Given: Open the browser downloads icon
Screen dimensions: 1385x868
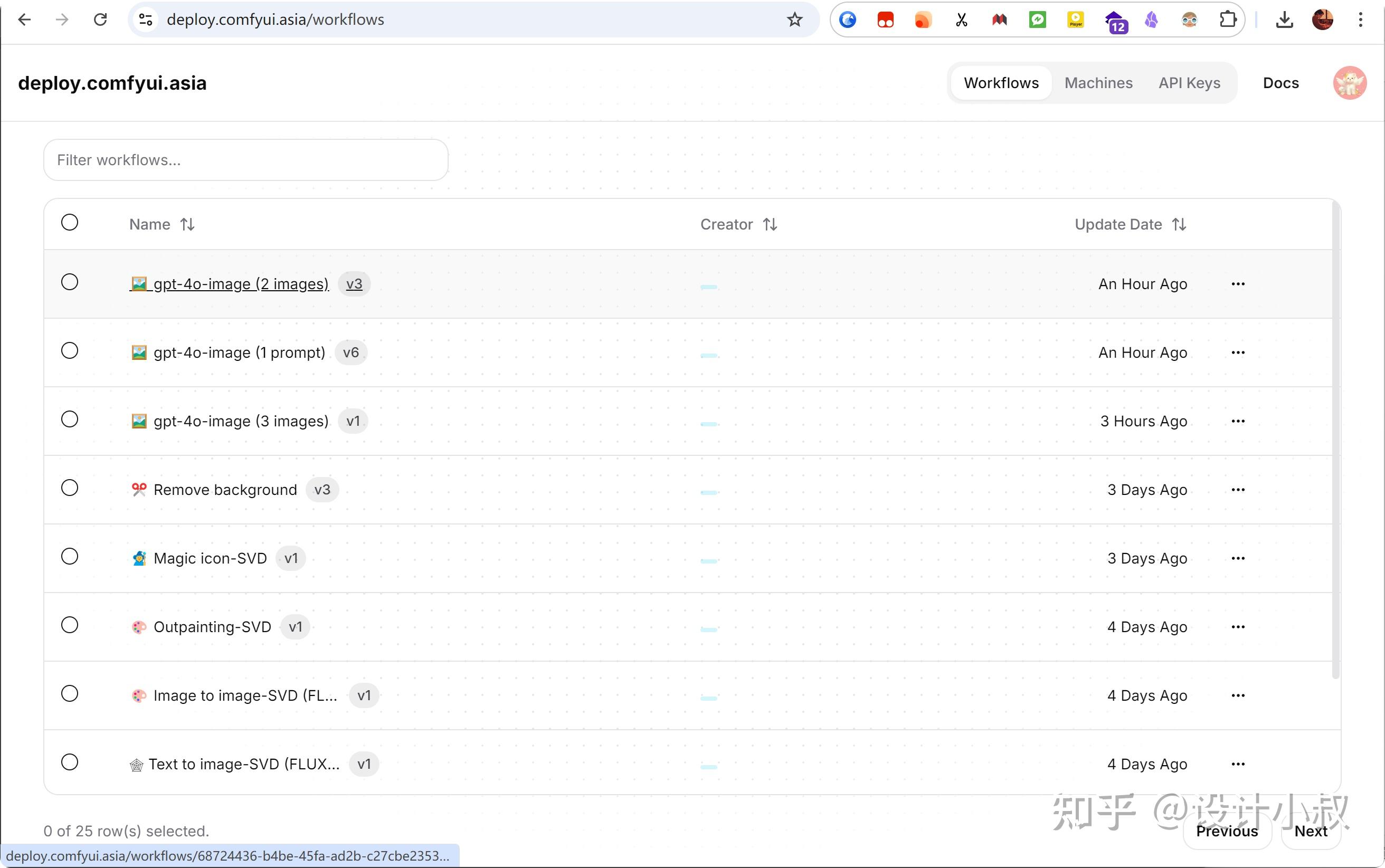Looking at the screenshot, I should [x=1284, y=20].
